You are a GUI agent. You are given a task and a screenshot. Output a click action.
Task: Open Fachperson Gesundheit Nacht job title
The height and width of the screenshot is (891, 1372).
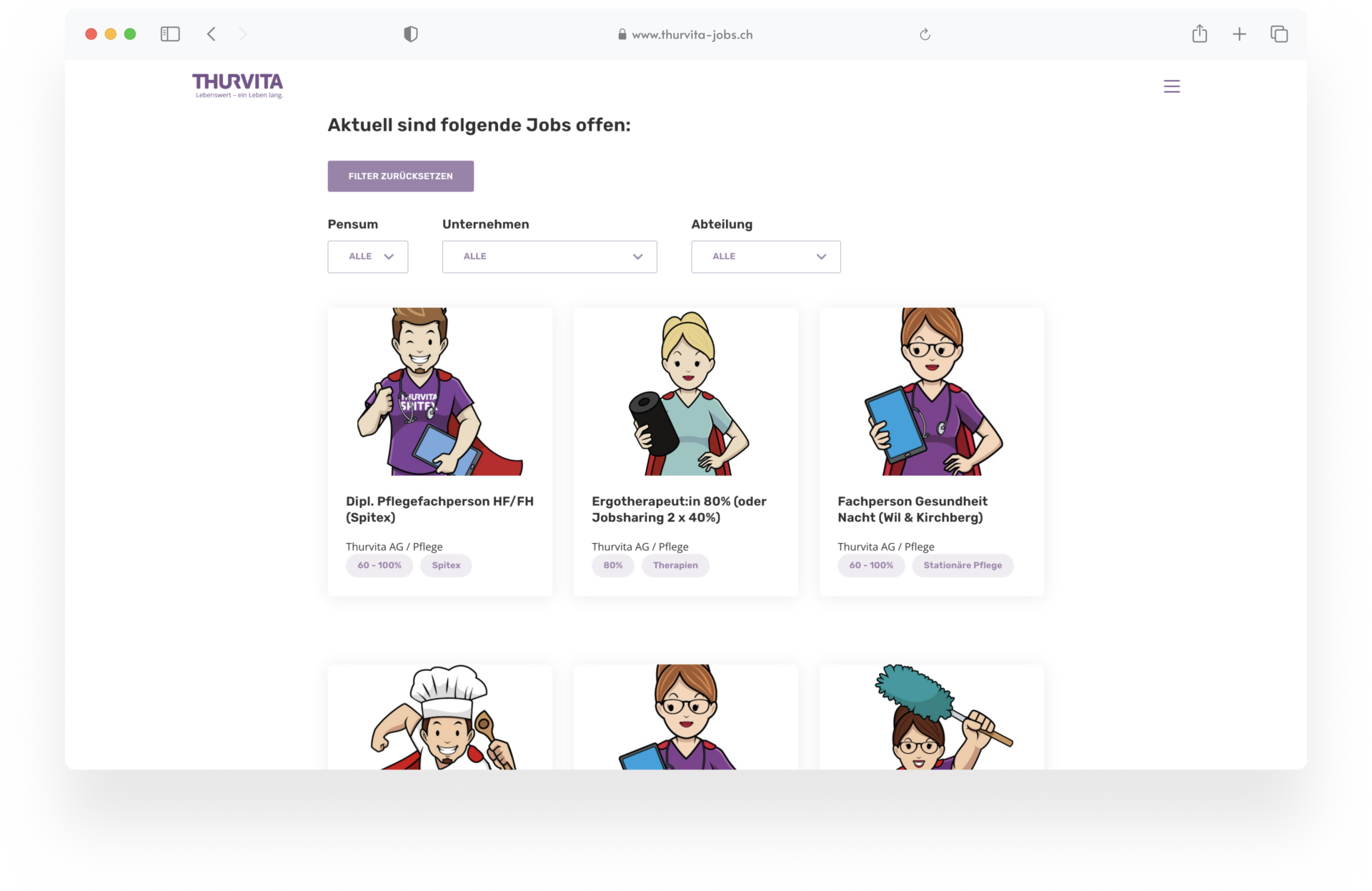[x=913, y=509]
